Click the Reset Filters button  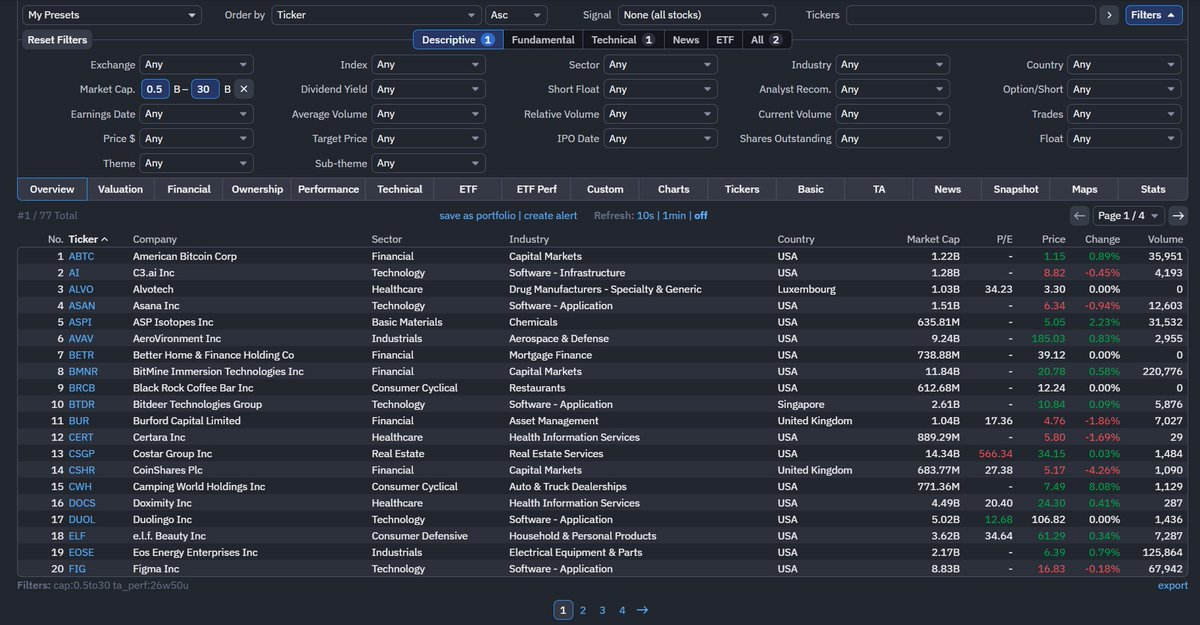pyautogui.click(x=57, y=40)
